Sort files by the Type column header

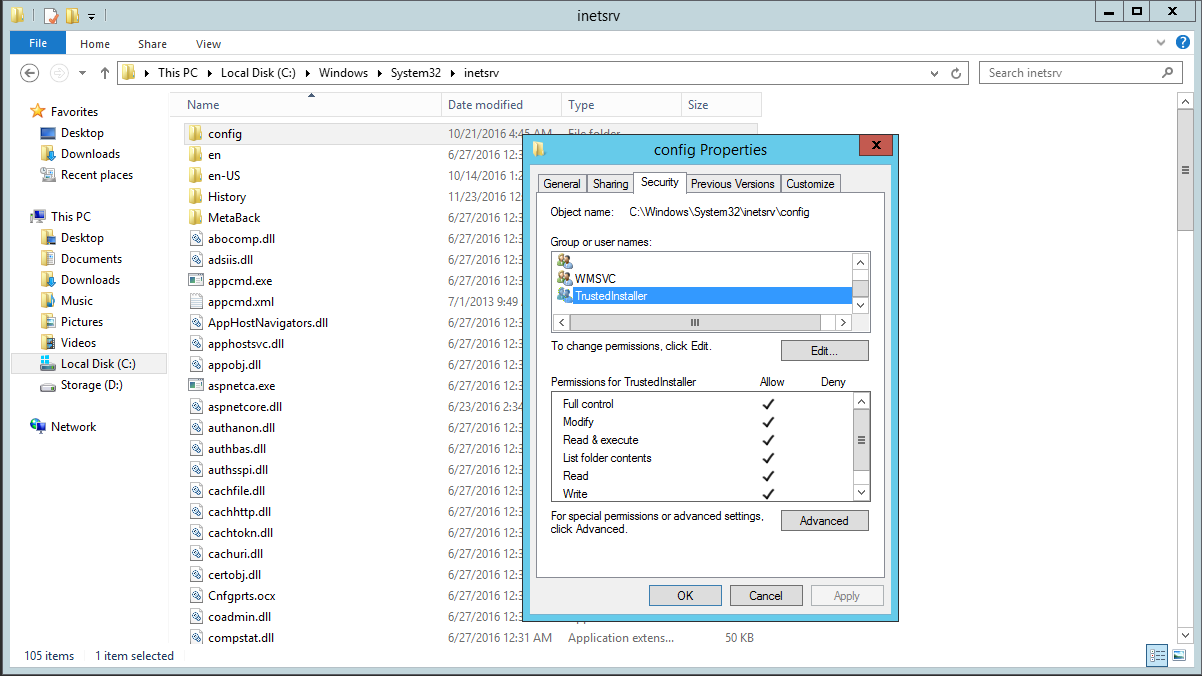[x=621, y=105]
